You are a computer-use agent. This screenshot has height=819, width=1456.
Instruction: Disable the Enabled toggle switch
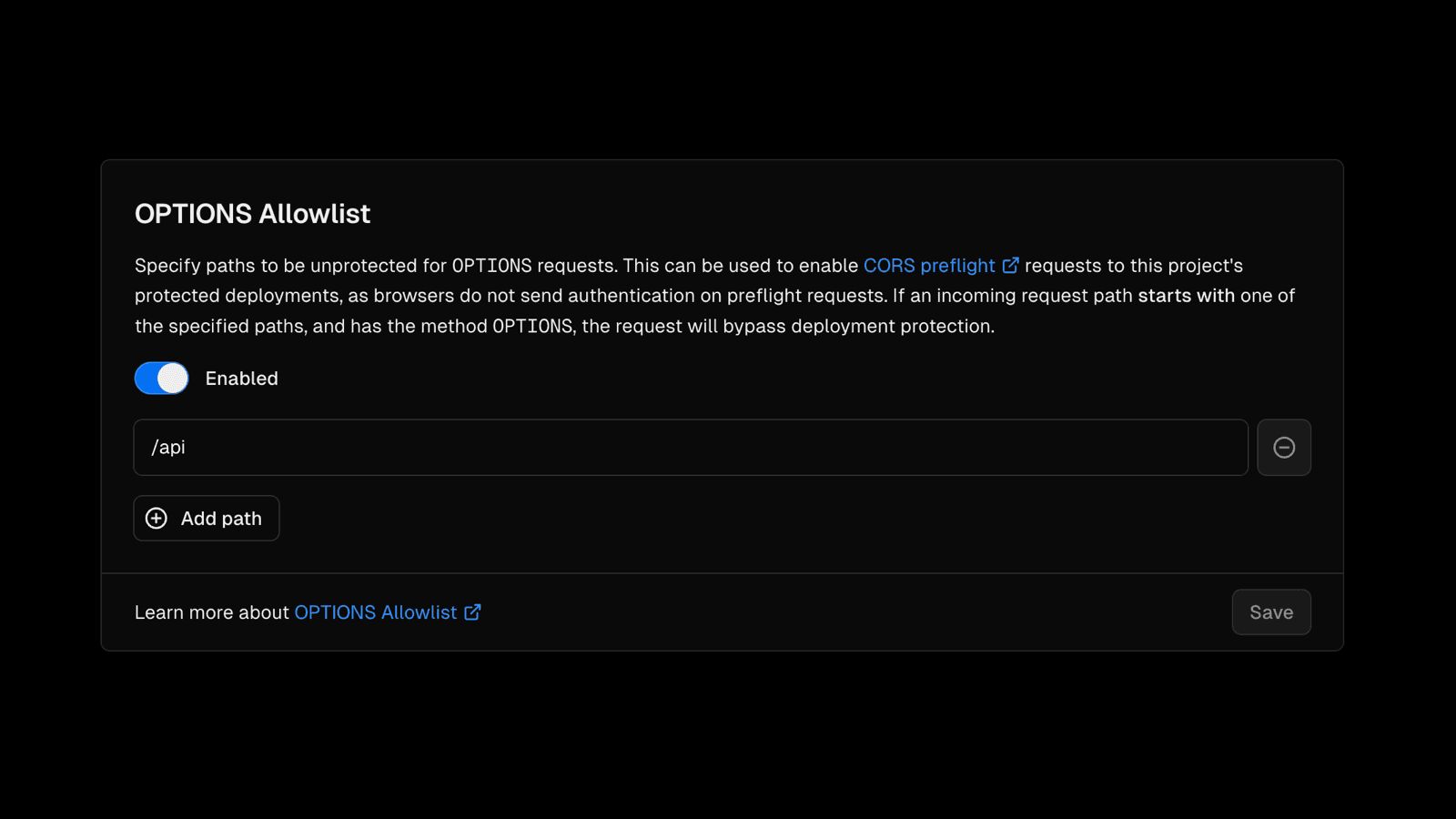[162, 379]
